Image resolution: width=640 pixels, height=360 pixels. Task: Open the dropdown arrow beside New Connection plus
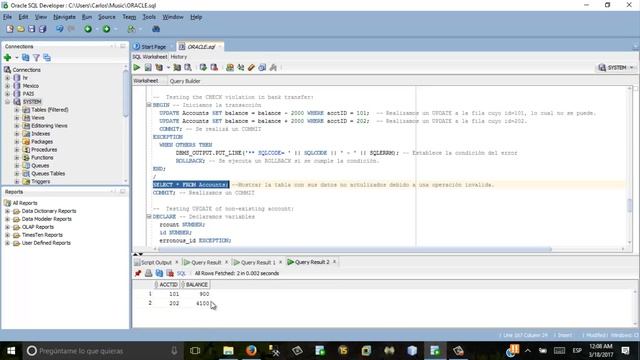[17, 58]
